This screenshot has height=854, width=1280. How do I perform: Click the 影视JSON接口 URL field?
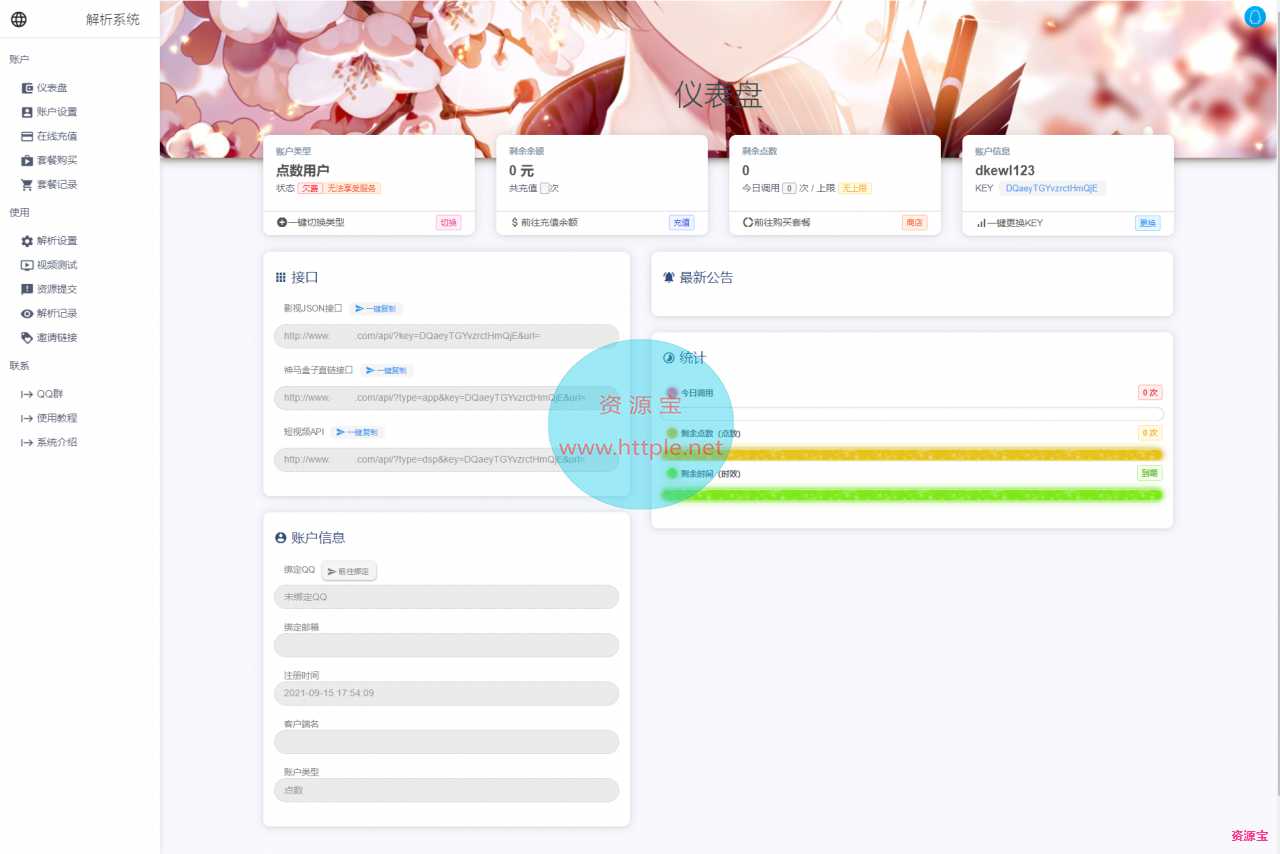[446, 336]
